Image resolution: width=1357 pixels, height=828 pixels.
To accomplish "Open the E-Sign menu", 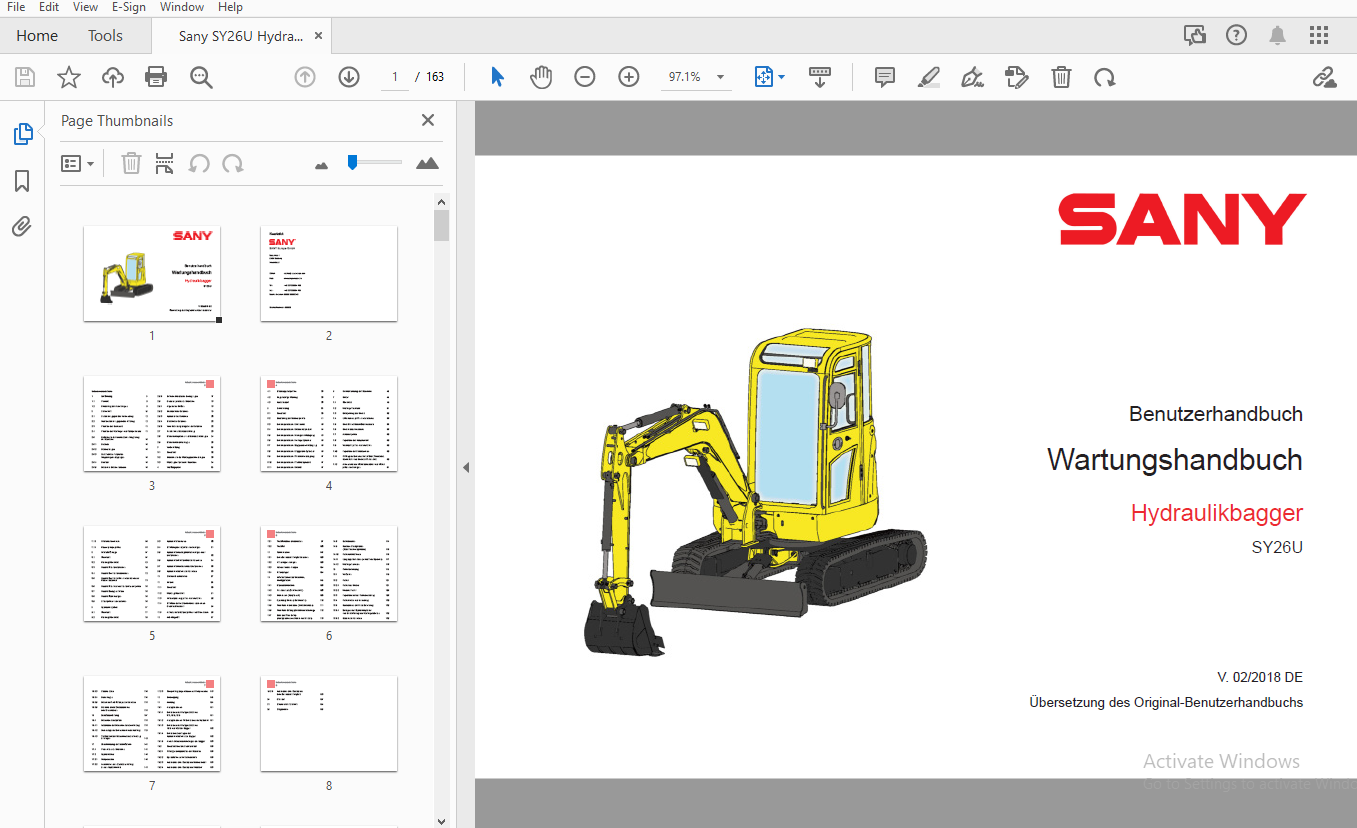I will coord(128,7).
